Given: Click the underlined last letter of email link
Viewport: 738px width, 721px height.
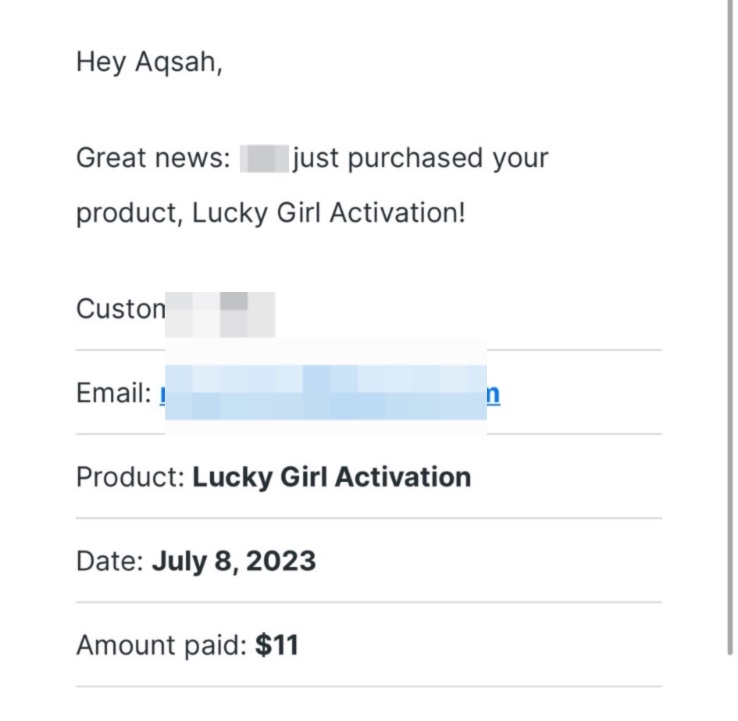Looking at the screenshot, I should point(493,394).
